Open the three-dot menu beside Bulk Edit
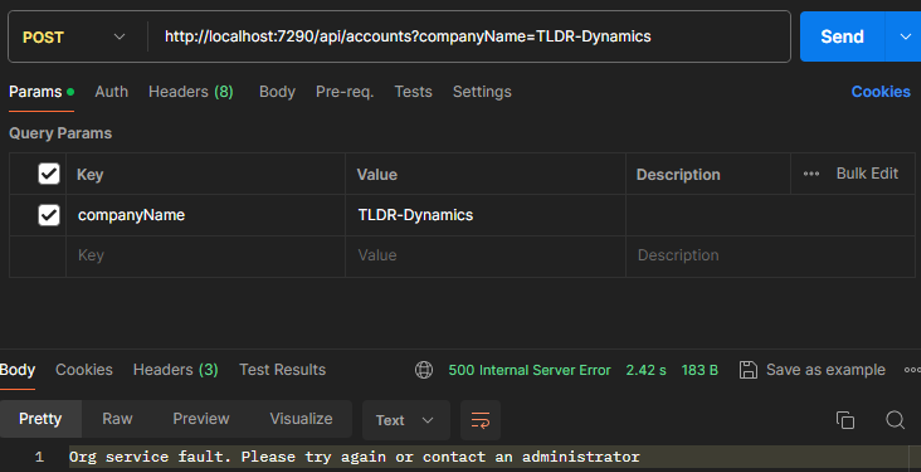921x472 pixels. pyautogui.click(x=811, y=174)
